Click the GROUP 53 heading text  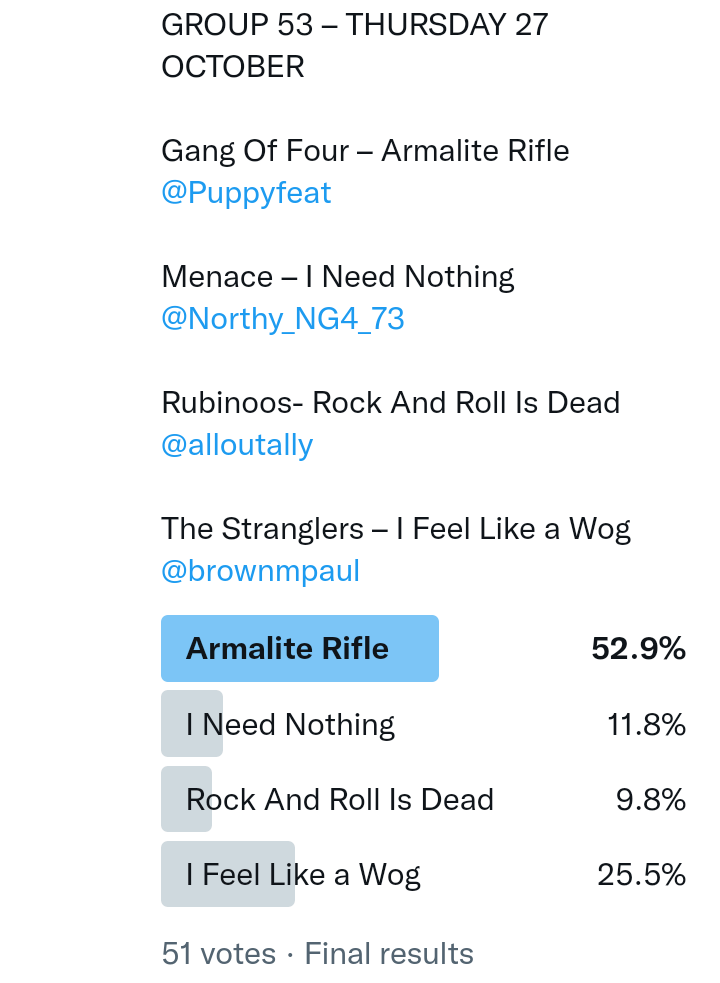coord(354,25)
